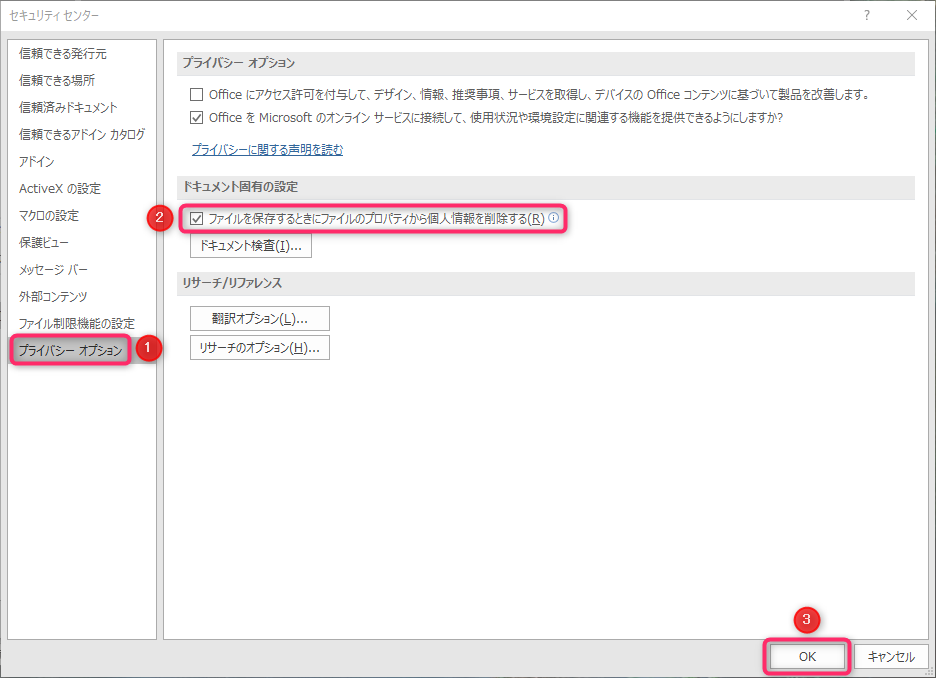Select メッセージ バー in the list
Viewport: 936px width, 678px height.
(53, 270)
